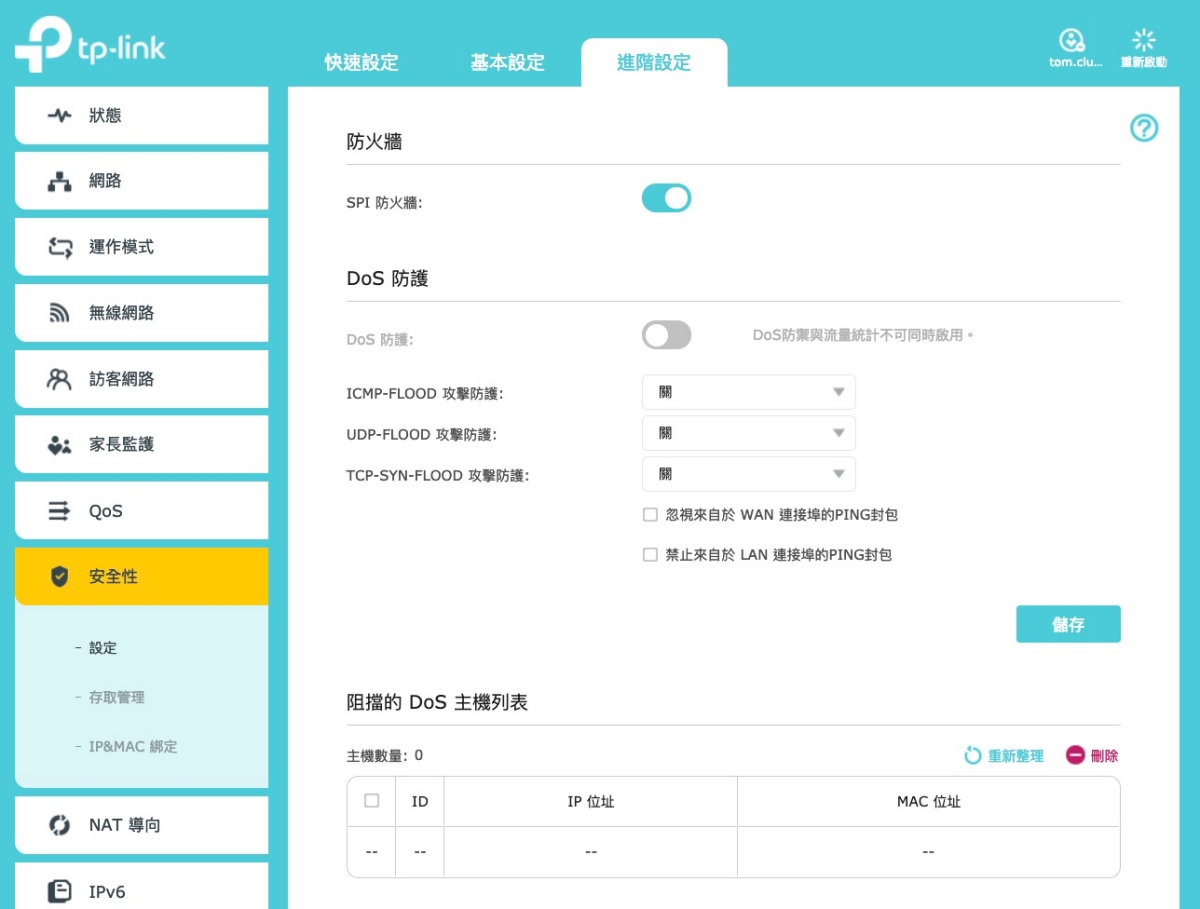
Task: Check forbid LAN port PING packets
Action: coord(650,555)
